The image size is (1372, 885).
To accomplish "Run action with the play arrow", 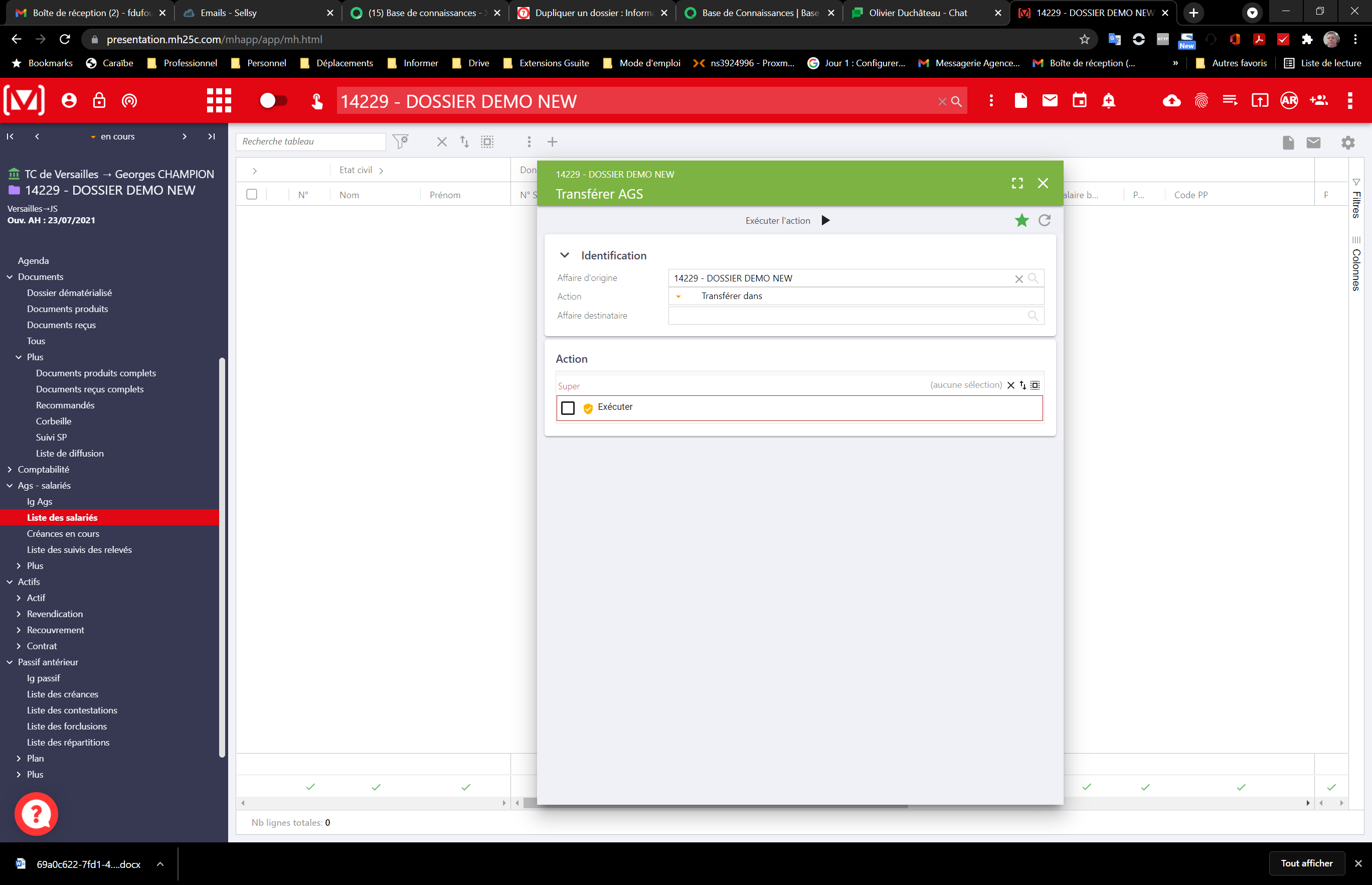I will point(825,221).
